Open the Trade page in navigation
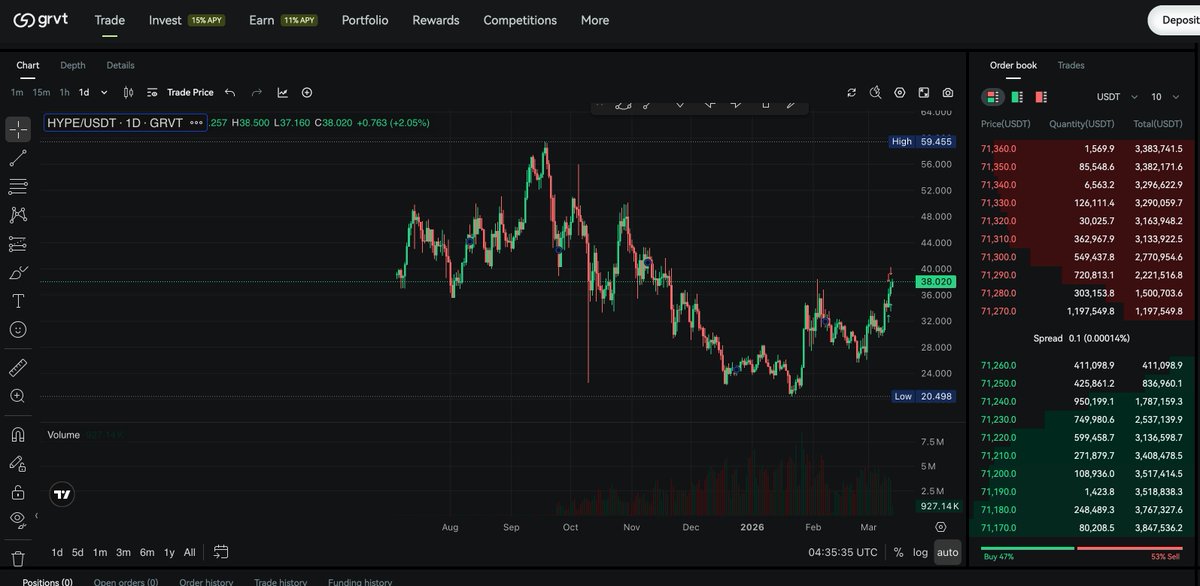Viewport: 1200px width, 586px height. click(109, 20)
